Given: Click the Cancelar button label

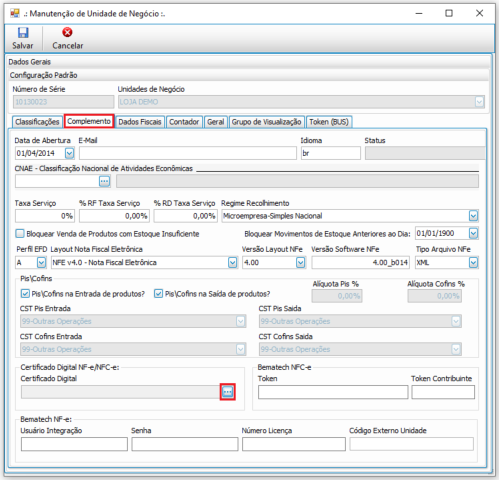Looking at the screenshot, I should (68, 46).
